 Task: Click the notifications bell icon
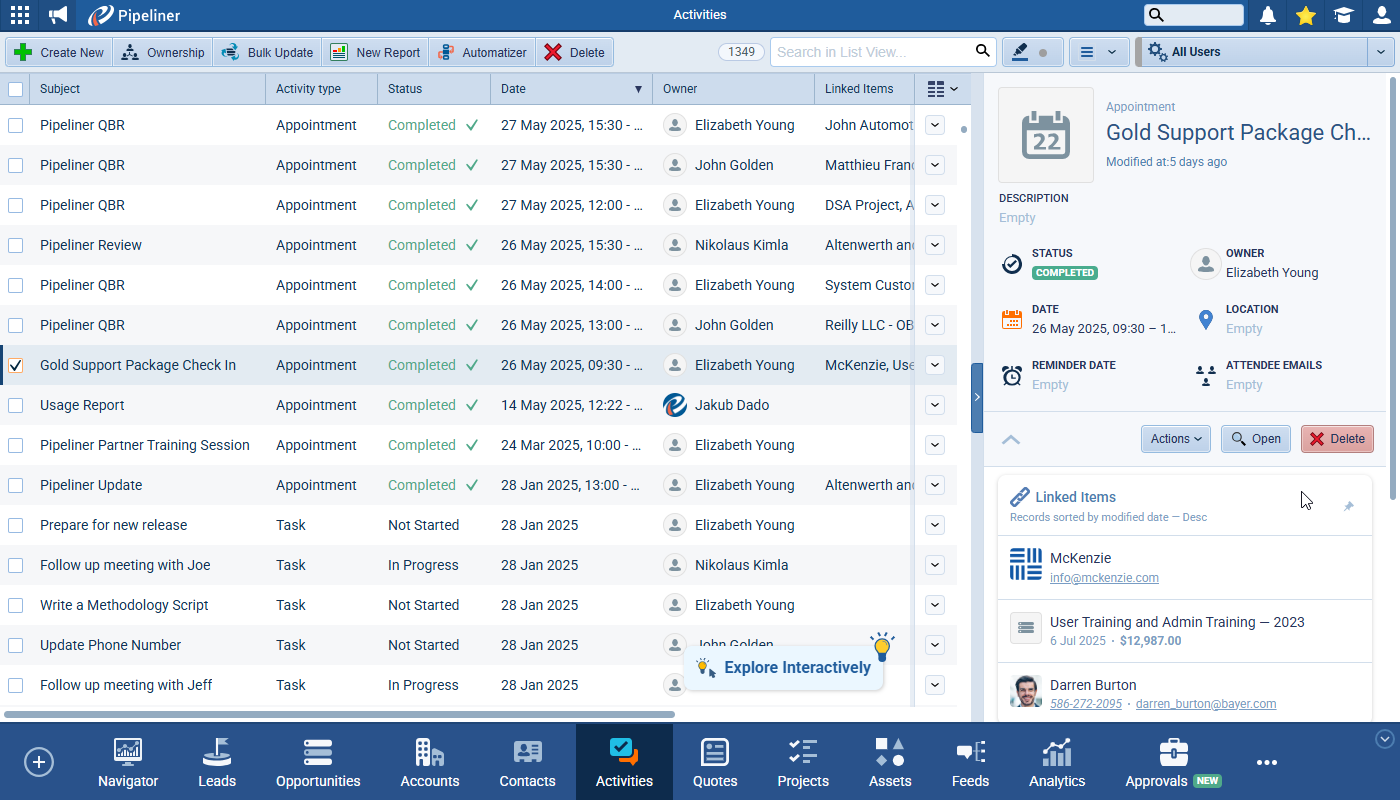pyautogui.click(x=1268, y=15)
